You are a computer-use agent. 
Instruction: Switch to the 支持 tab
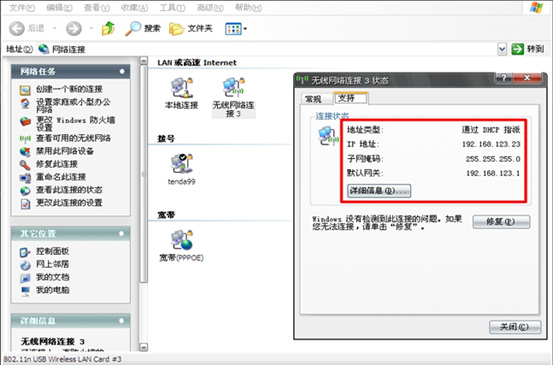[350, 98]
